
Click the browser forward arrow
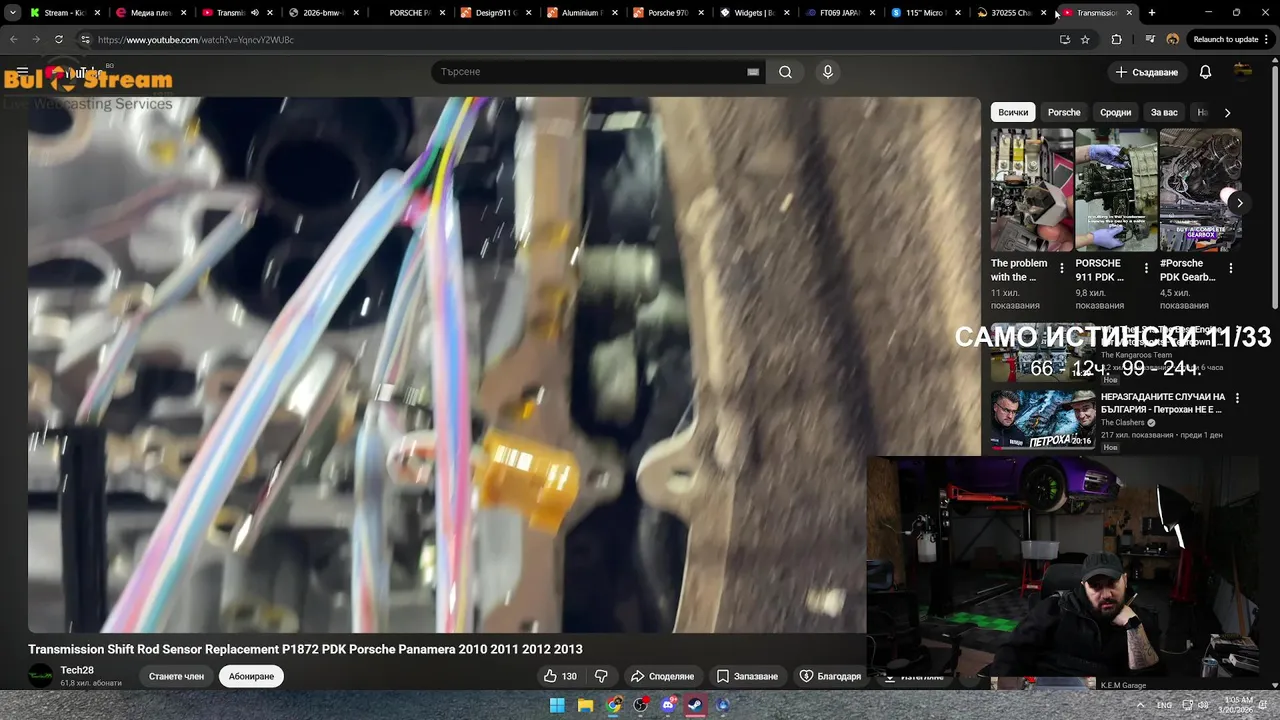[x=36, y=39]
